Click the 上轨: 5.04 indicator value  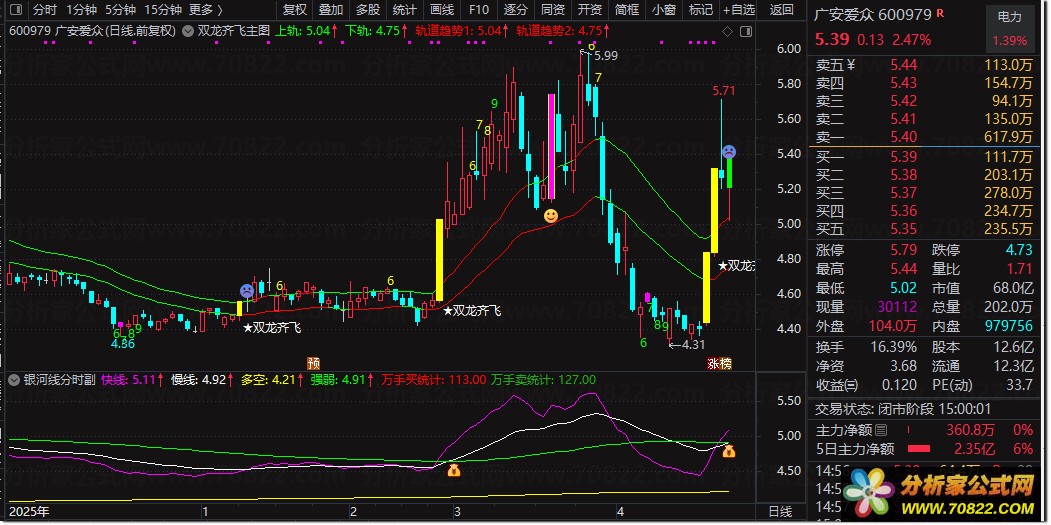pos(306,31)
